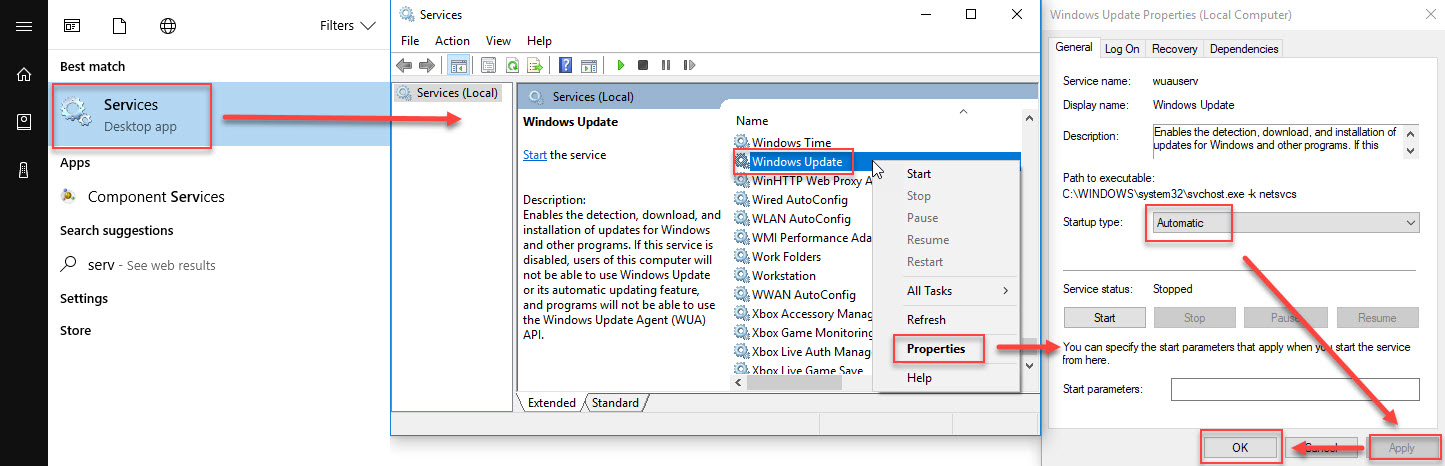Click the Export List toolbar icon
Screen dimensions: 1445x466
coord(535,65)
